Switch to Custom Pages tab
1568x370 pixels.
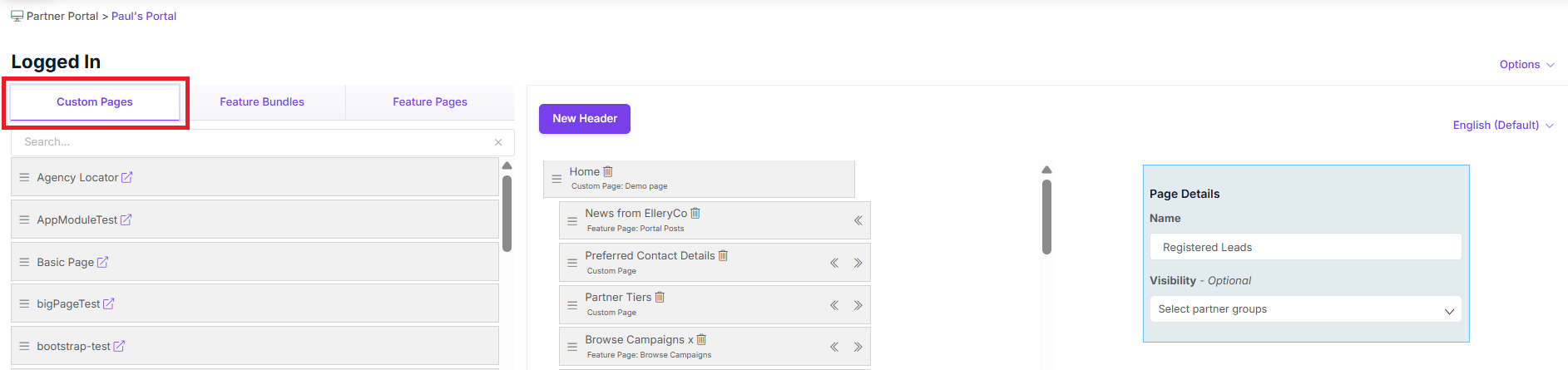click(x=95, y=101)
